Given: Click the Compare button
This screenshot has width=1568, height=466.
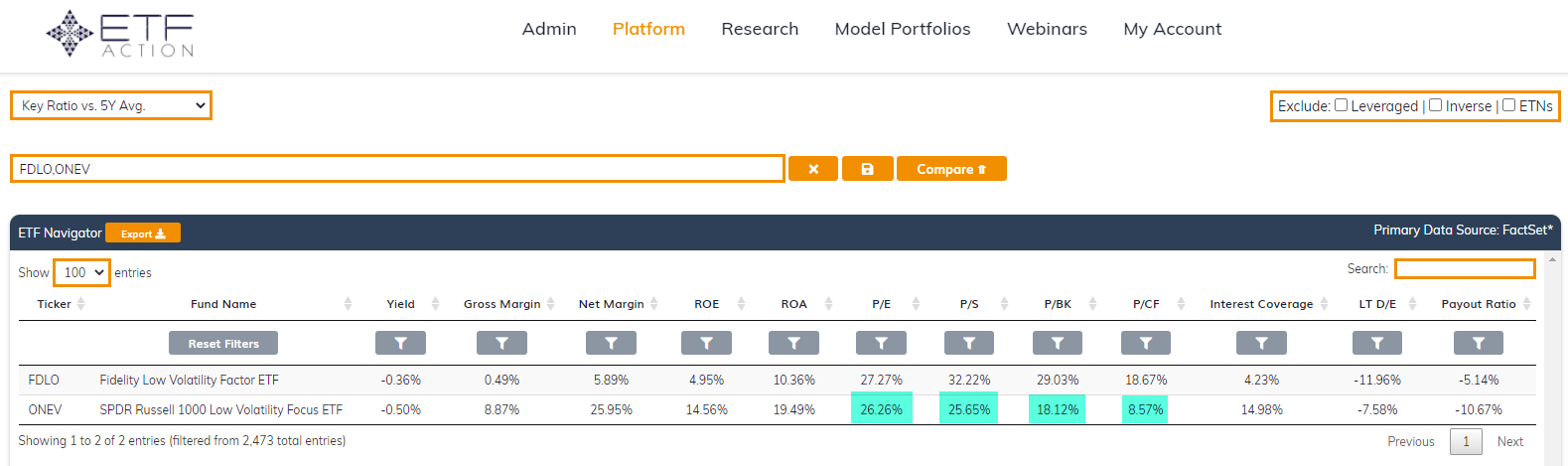Looking at the screenshot, I should click(951, 169).
